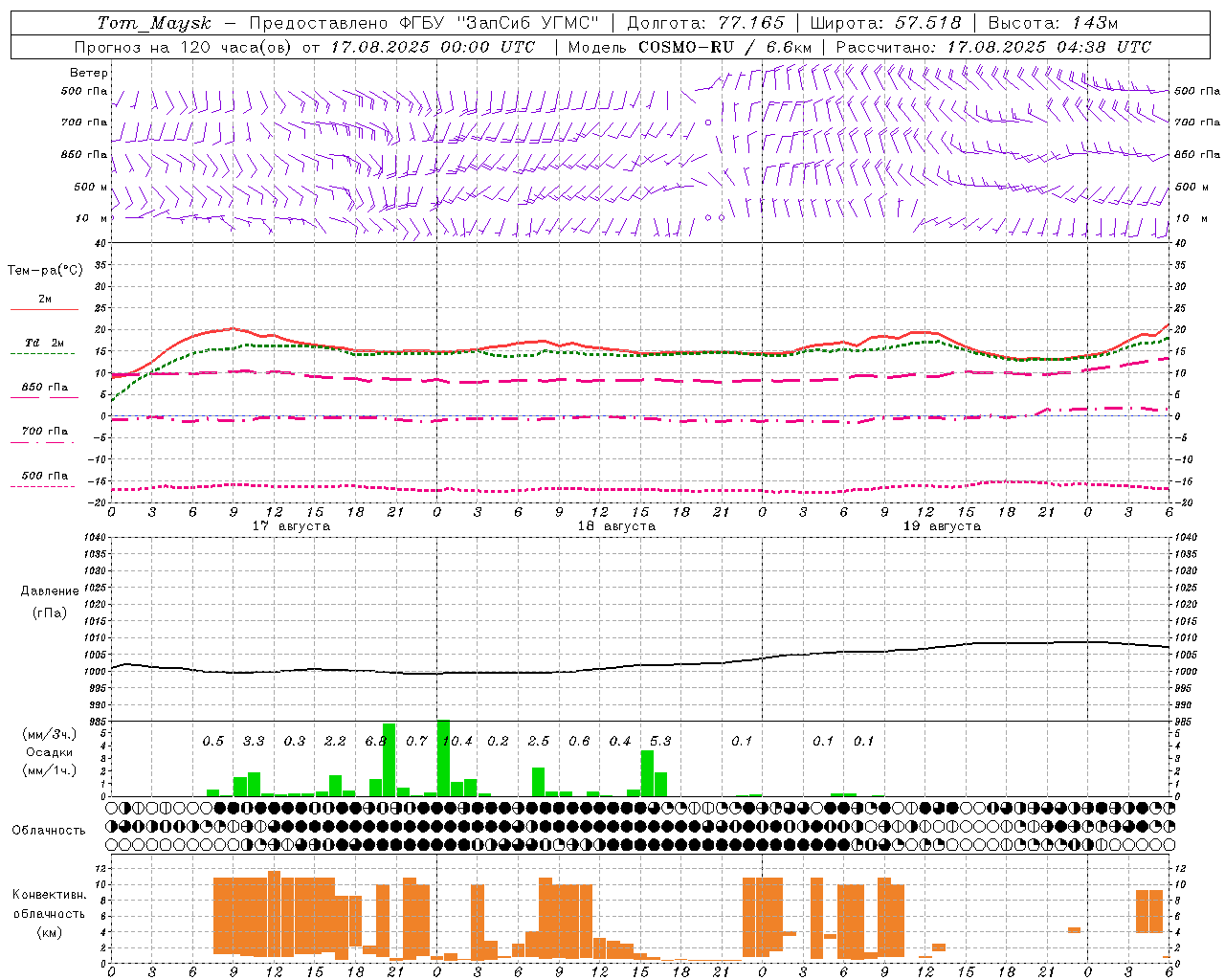Click the 19 августа date label
This screenshot has width=1225, height=980.
pos(942,526)
